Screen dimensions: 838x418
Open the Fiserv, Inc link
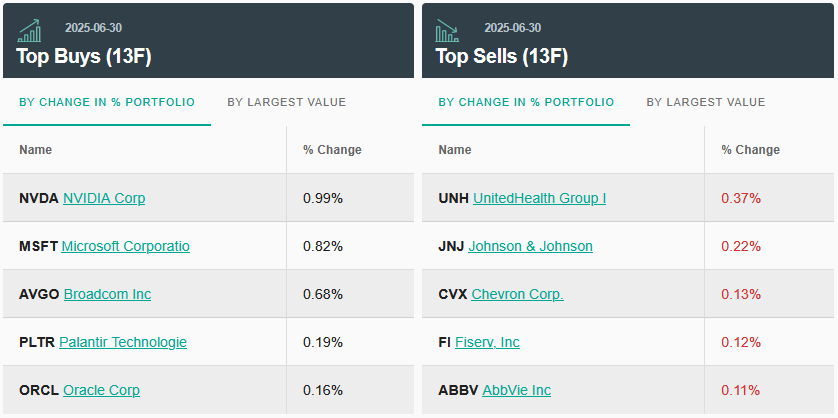[x=487, y=342]
